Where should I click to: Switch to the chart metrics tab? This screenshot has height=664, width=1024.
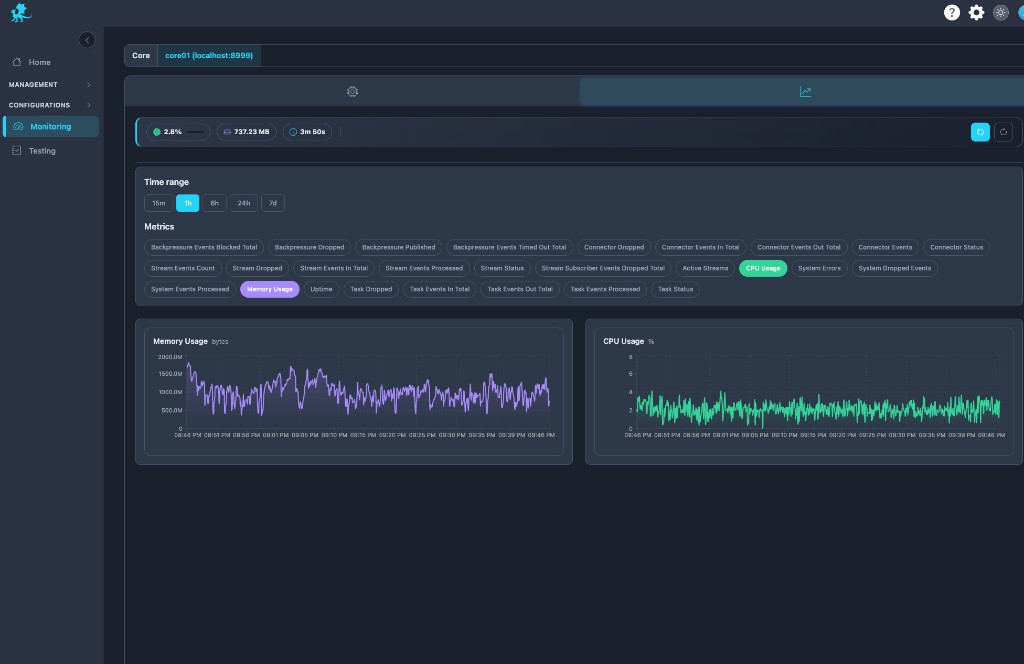click(x=805, y=91)
